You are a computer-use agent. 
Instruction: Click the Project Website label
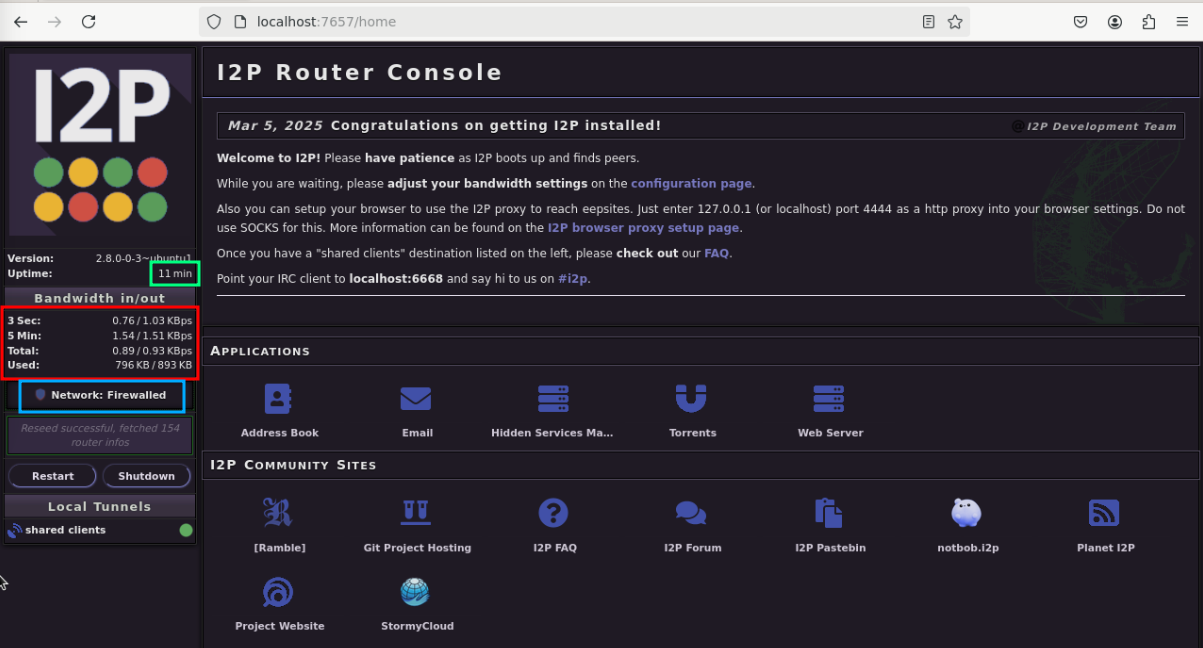coord(279,626)
